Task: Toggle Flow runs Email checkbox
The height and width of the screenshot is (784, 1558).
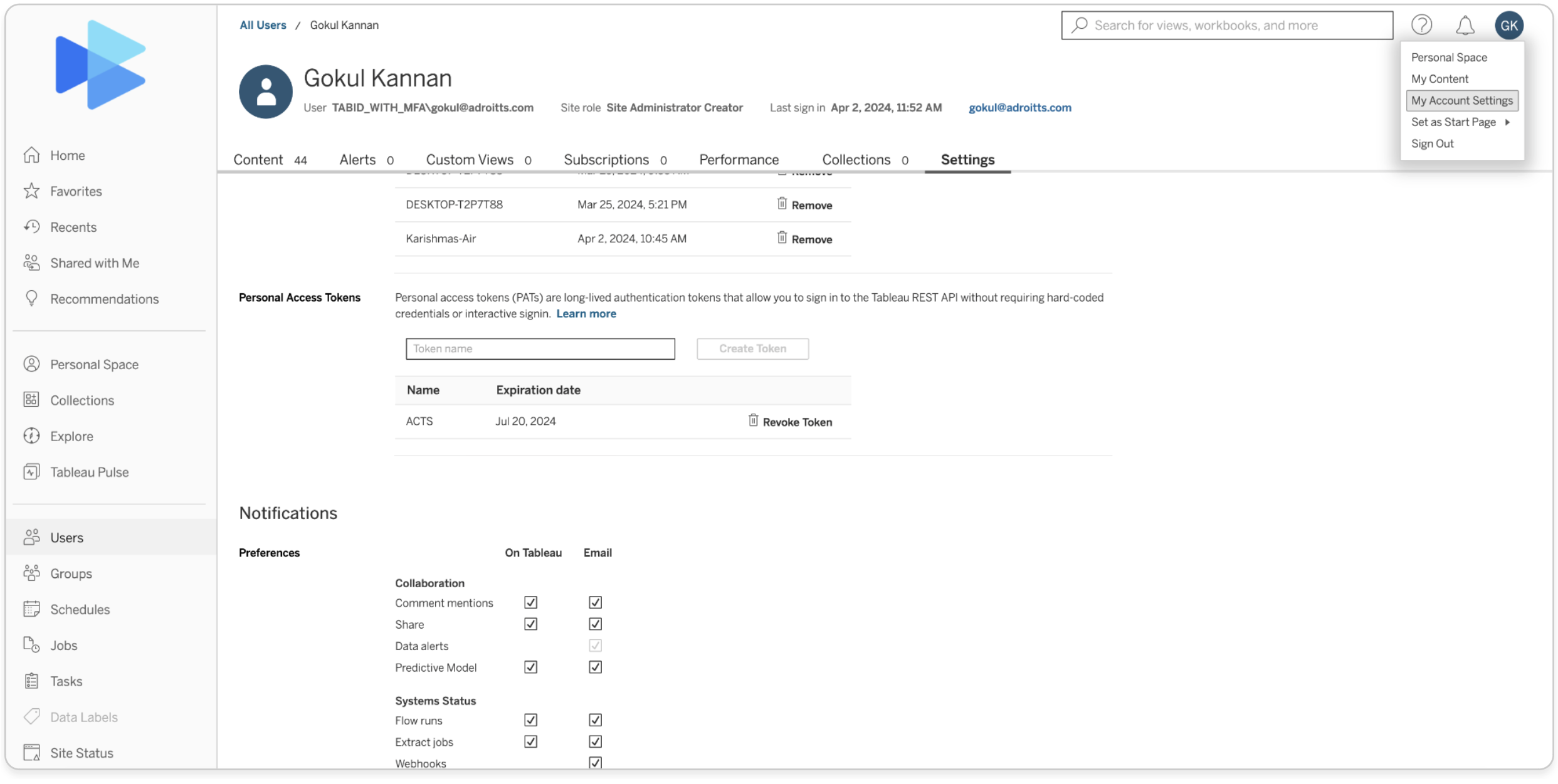Action: (595, 720)
